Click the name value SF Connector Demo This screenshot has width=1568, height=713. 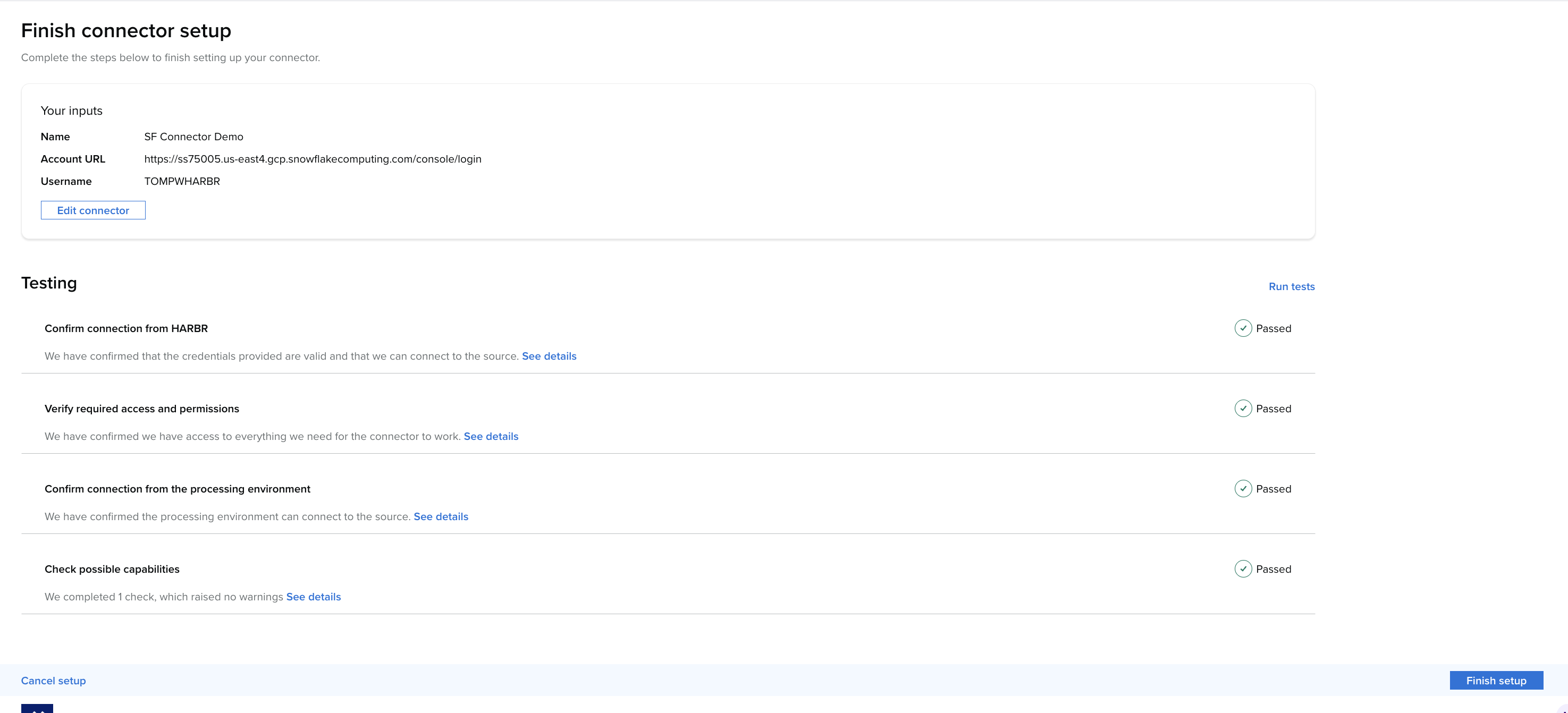point(193,137)
